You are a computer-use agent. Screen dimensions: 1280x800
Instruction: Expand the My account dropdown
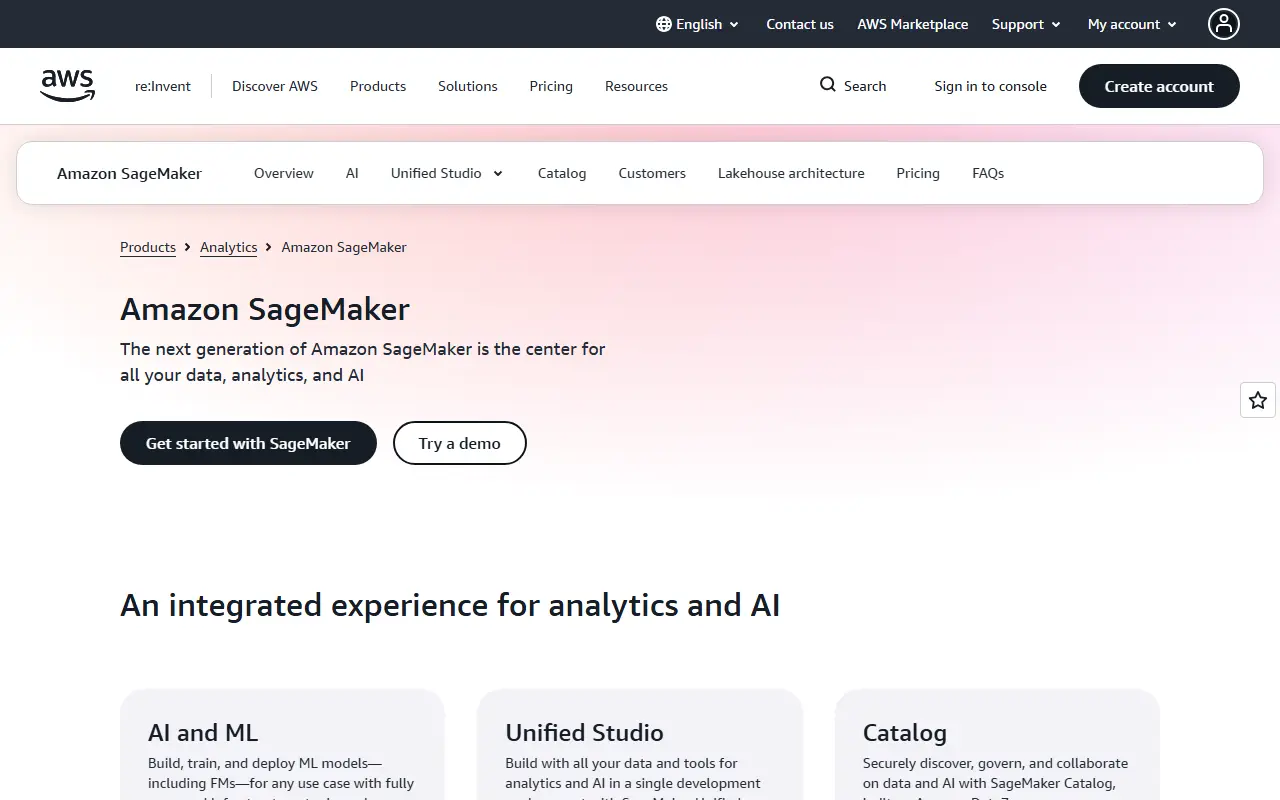[x=1133, y=24]
